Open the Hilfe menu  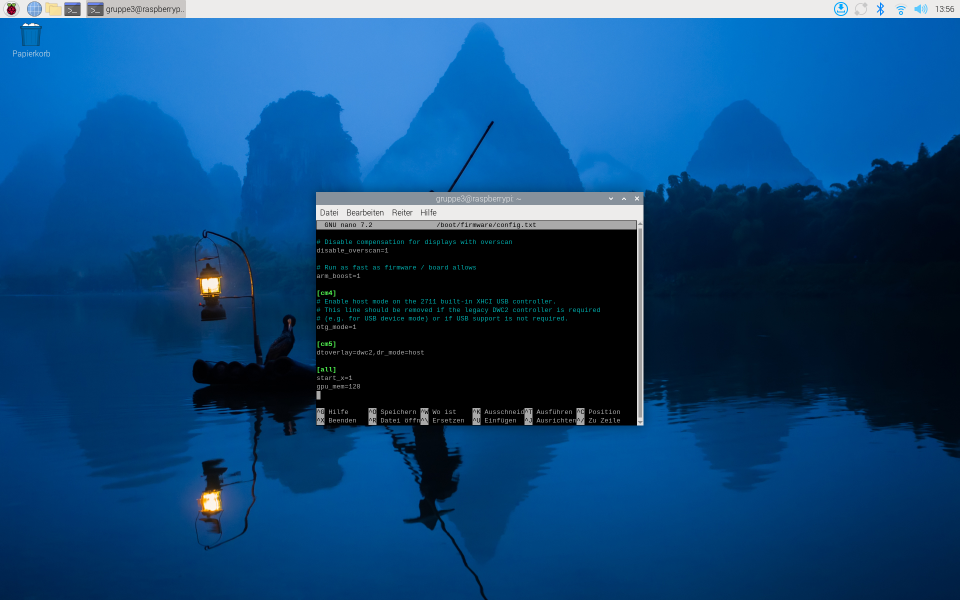coord(429,213)
